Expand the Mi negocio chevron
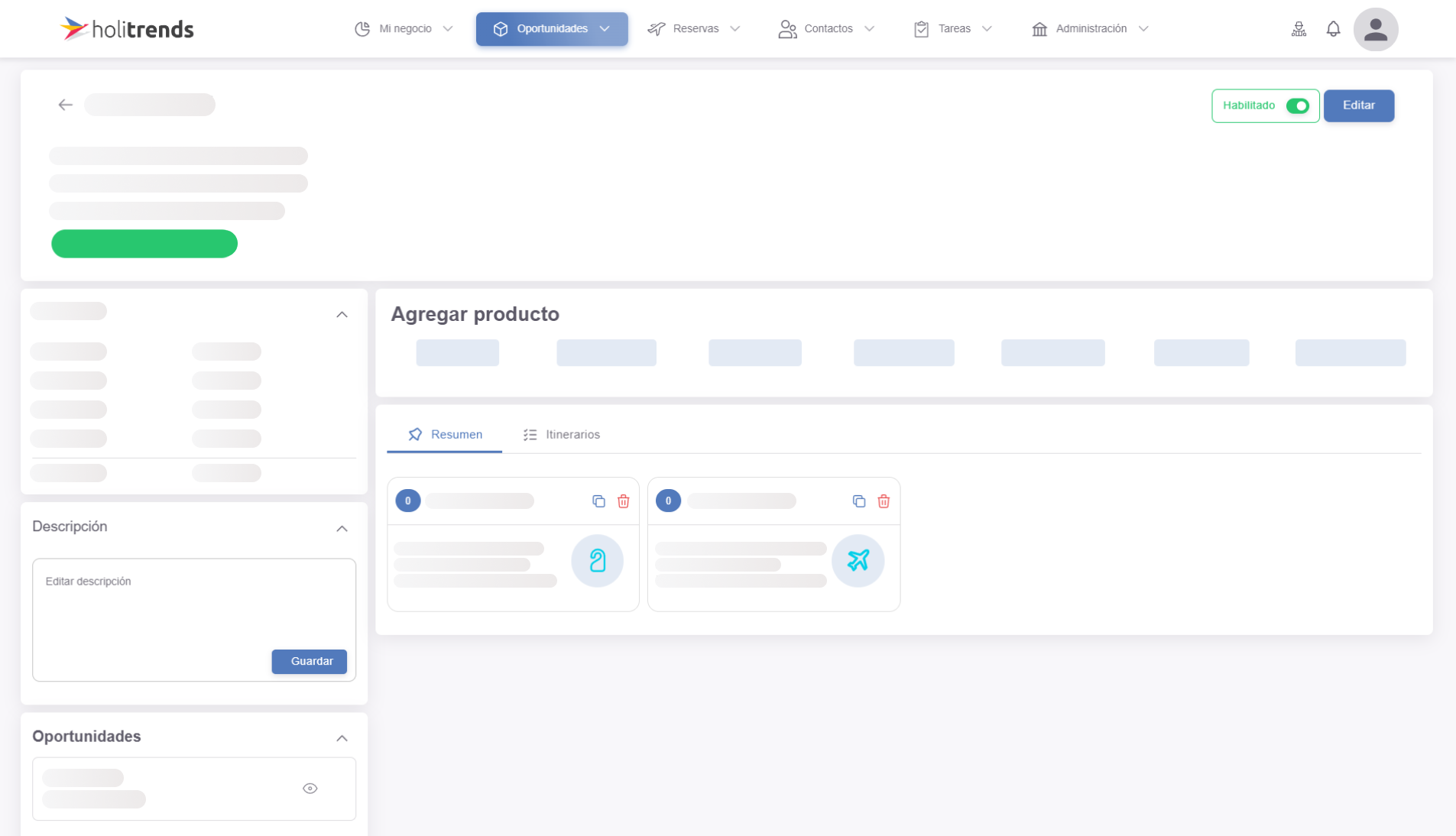Screen dimensions: 1456x836 tap(448, 29)
